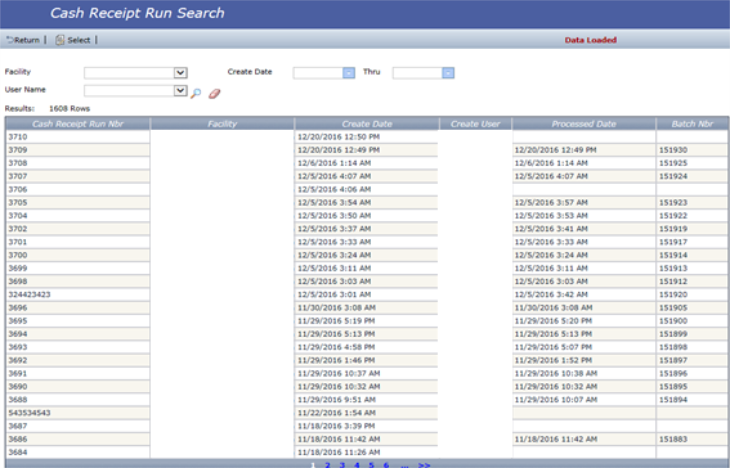Click create date 12/6/2016 1:14 AM
This screenshot has width=730, height=468.
pyautogui.click(x=366, y=163)
